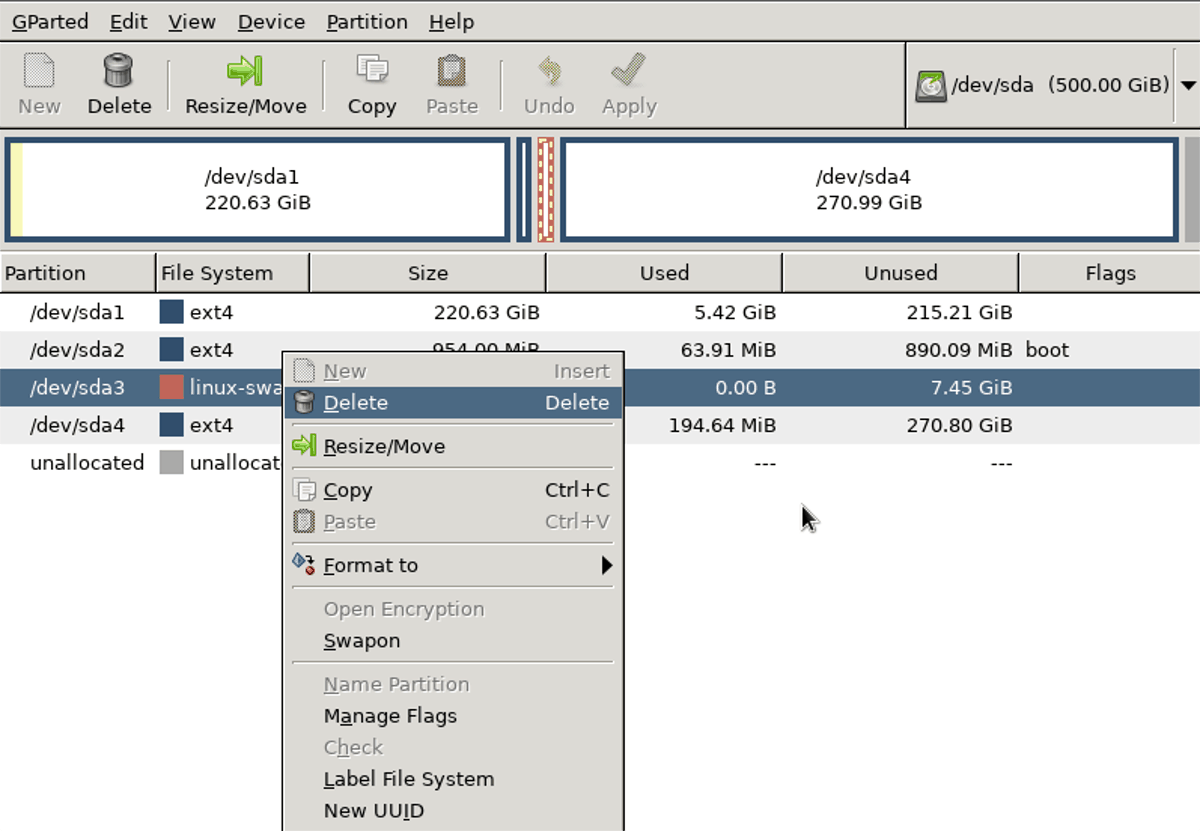The image size is (1200, 831).
Task: Click the 220.63 GiB size cell
Action: (x=487, y=313)
